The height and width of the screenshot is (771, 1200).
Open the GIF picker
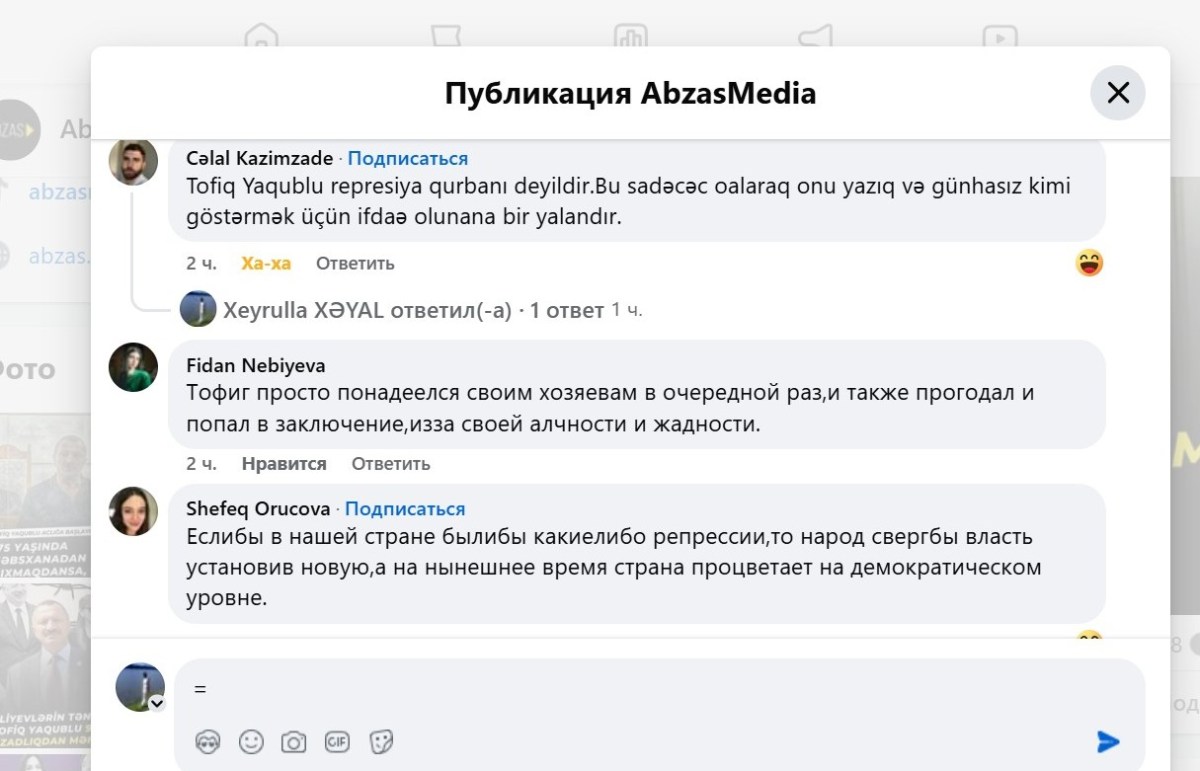[x=337, y=741]
